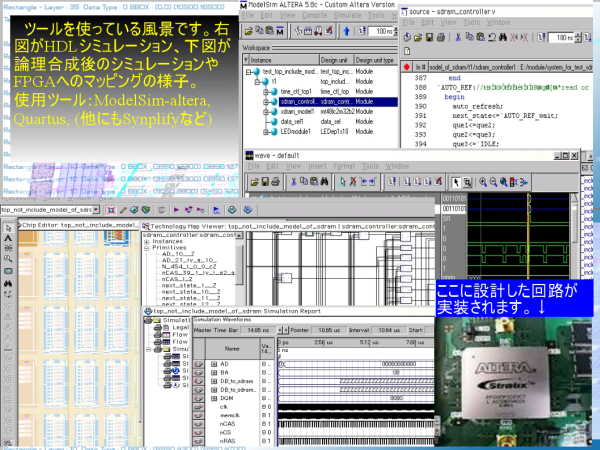Save icon in source window toolbar

pyautogui.click(x=429, y=38)
